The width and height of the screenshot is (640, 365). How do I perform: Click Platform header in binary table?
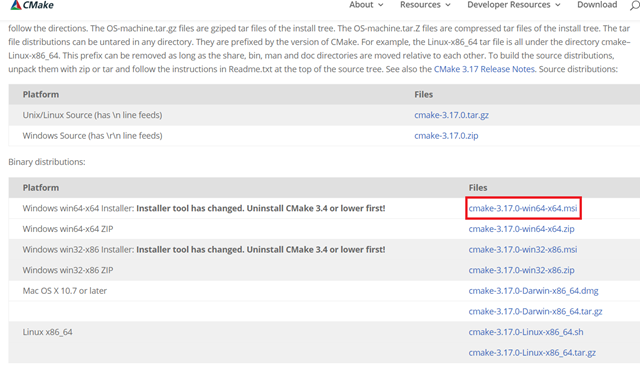pos(41,188)
